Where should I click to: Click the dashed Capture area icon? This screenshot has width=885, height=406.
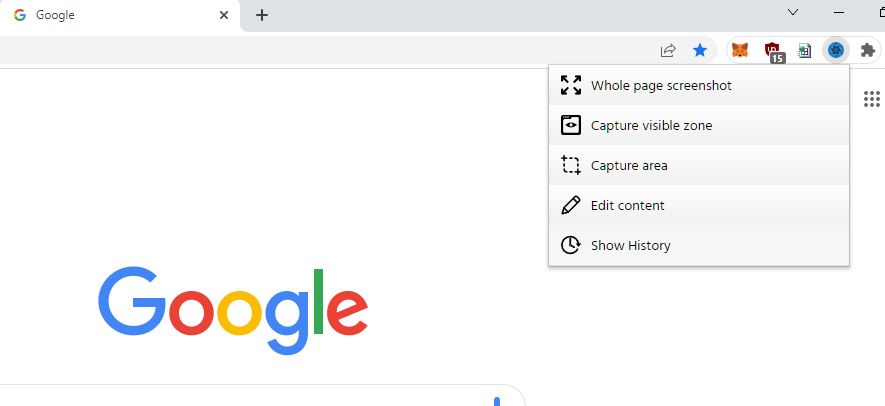click(571, 165)
